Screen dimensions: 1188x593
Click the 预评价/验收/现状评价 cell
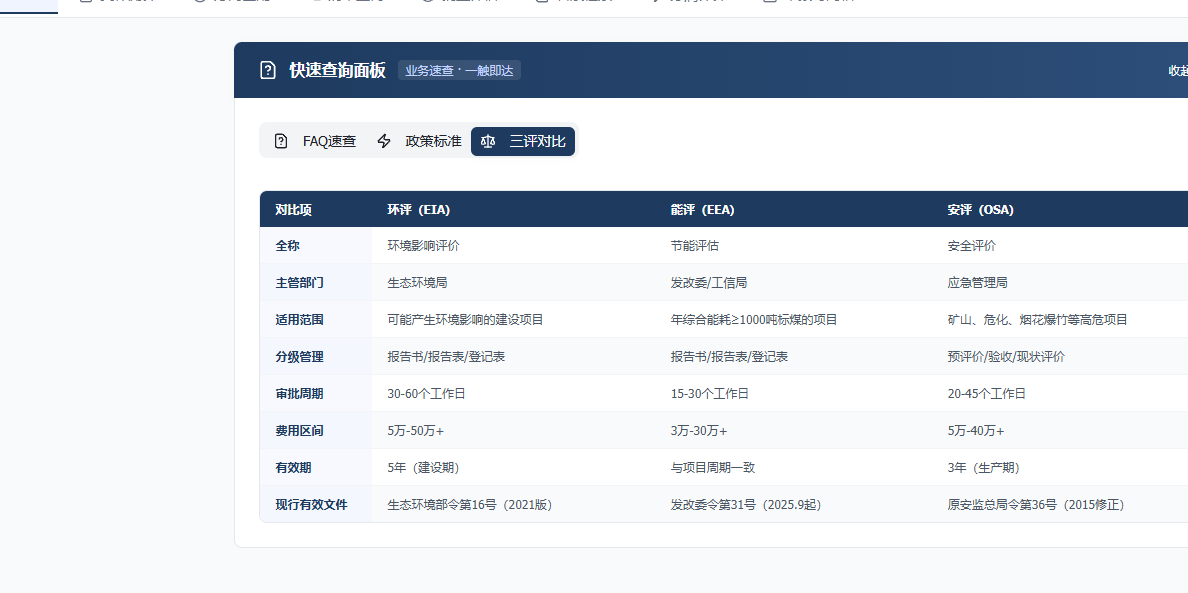click(1005, 356)
